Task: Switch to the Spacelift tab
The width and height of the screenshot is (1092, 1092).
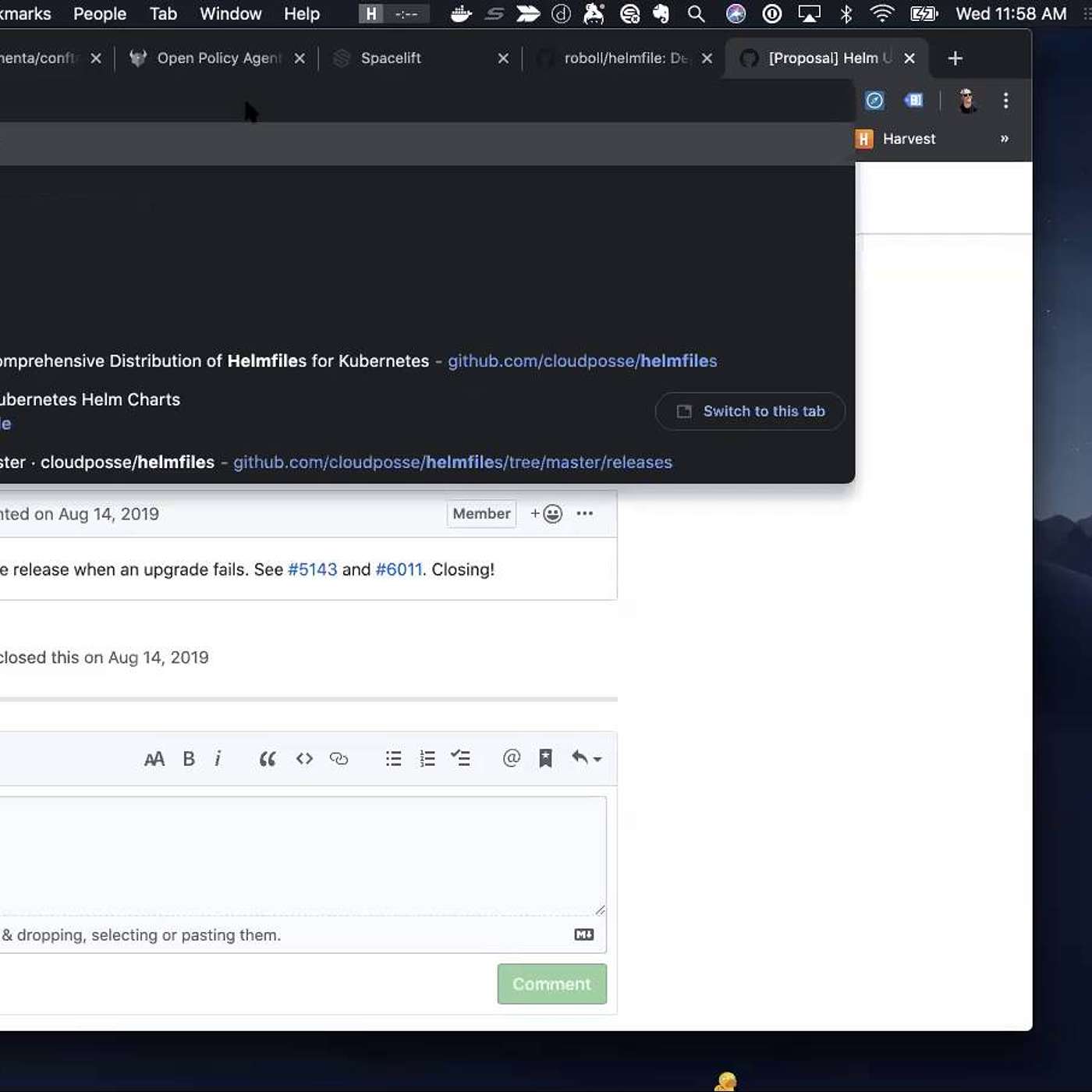Action: 391,58
